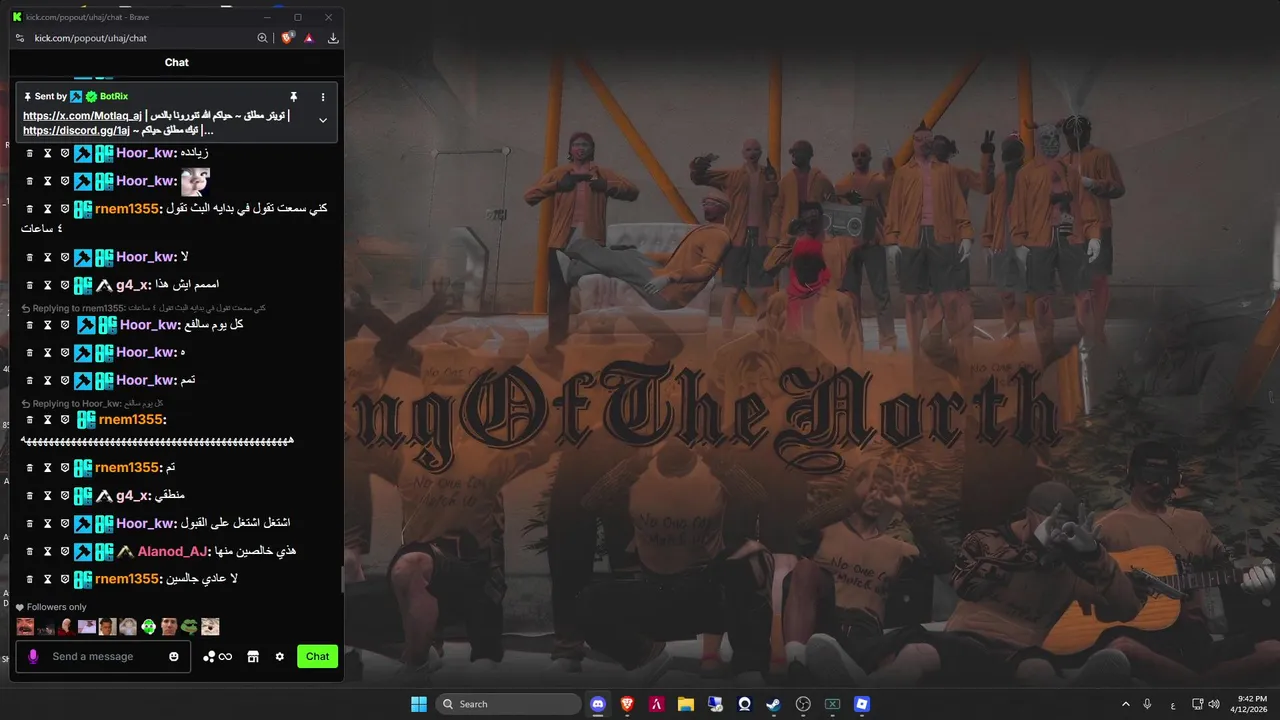Screen dimensions: 1280x720
Task: Delete Hoor_kw's baby-face emote message
Action: click(30, 181)
